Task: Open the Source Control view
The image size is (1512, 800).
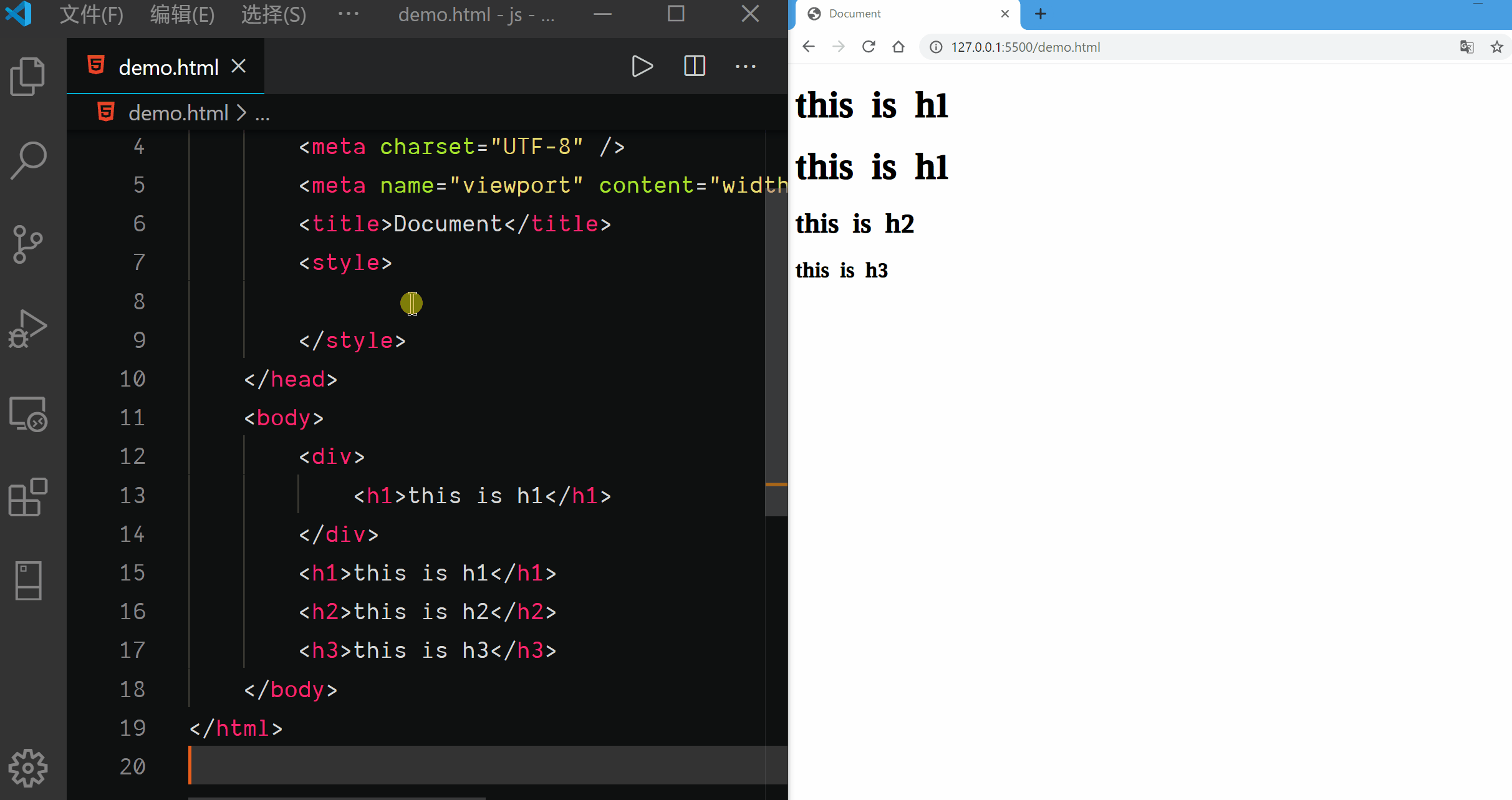Action: (x=28, y=244)
